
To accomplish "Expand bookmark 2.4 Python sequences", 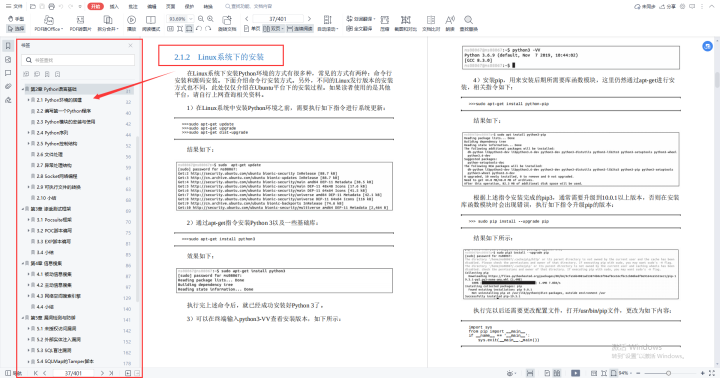I will (28, 133).
